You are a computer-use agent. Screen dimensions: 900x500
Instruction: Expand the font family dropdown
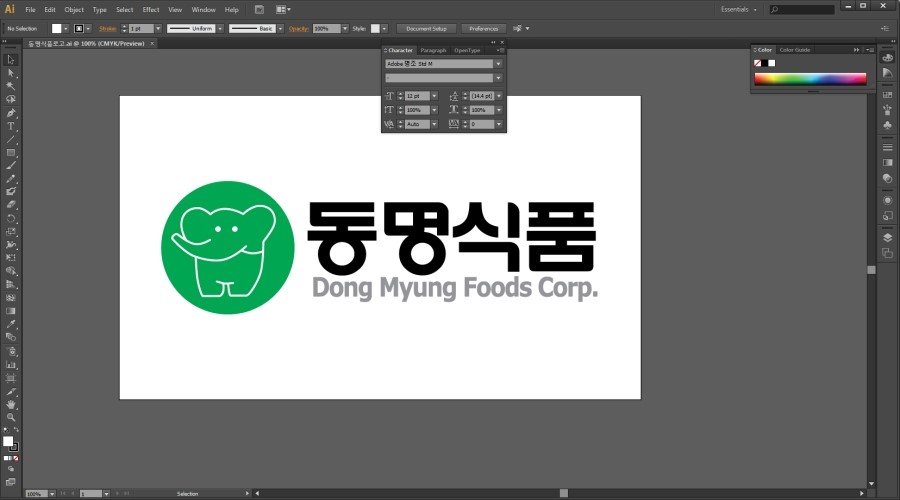tap(498, 63)
